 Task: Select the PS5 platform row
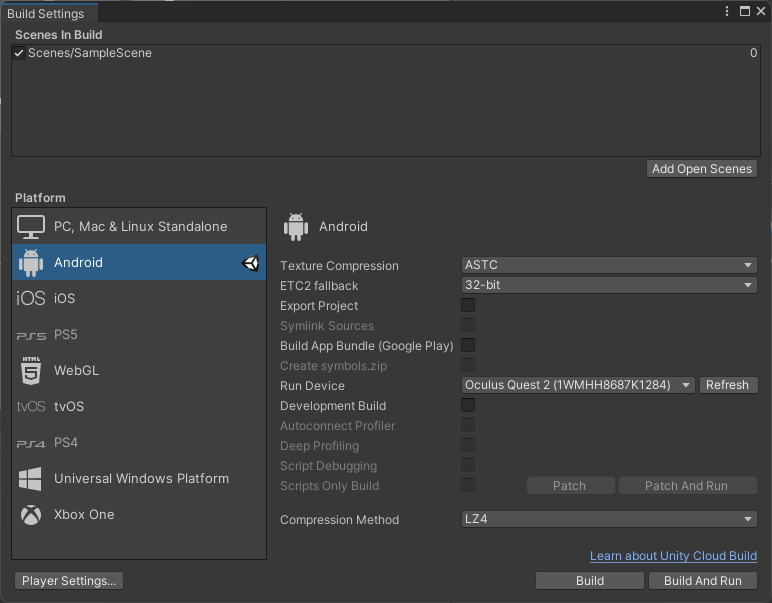pos(139,335)
